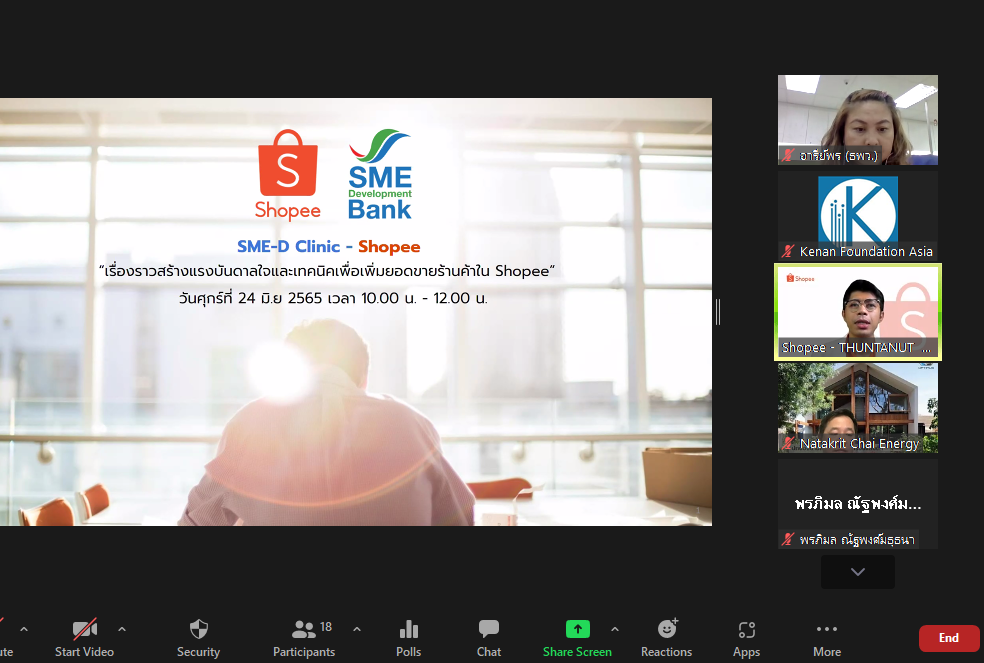Screen dimensions: 984x663
Task: Expand the Share Screen options caret
Action: click(x=615, y=628)
